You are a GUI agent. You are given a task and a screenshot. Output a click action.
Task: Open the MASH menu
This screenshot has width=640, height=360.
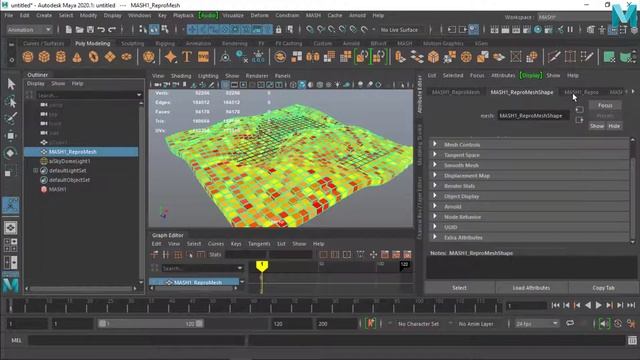[313, 16]
